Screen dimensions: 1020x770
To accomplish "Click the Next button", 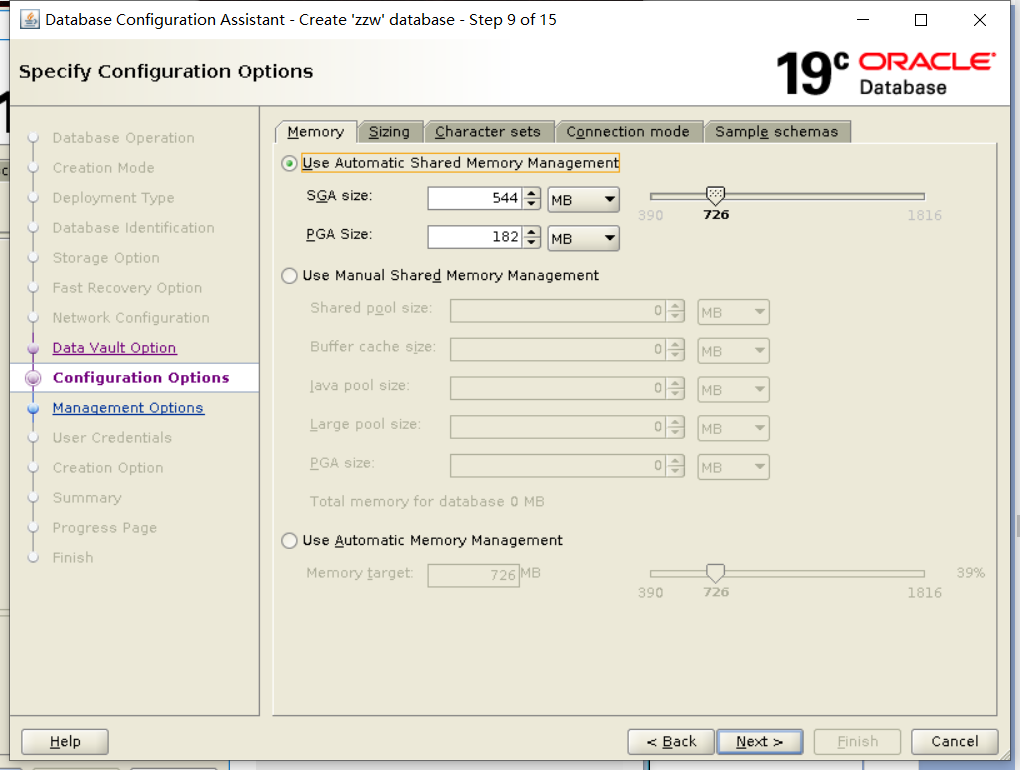I will click(x=759, y=741).
